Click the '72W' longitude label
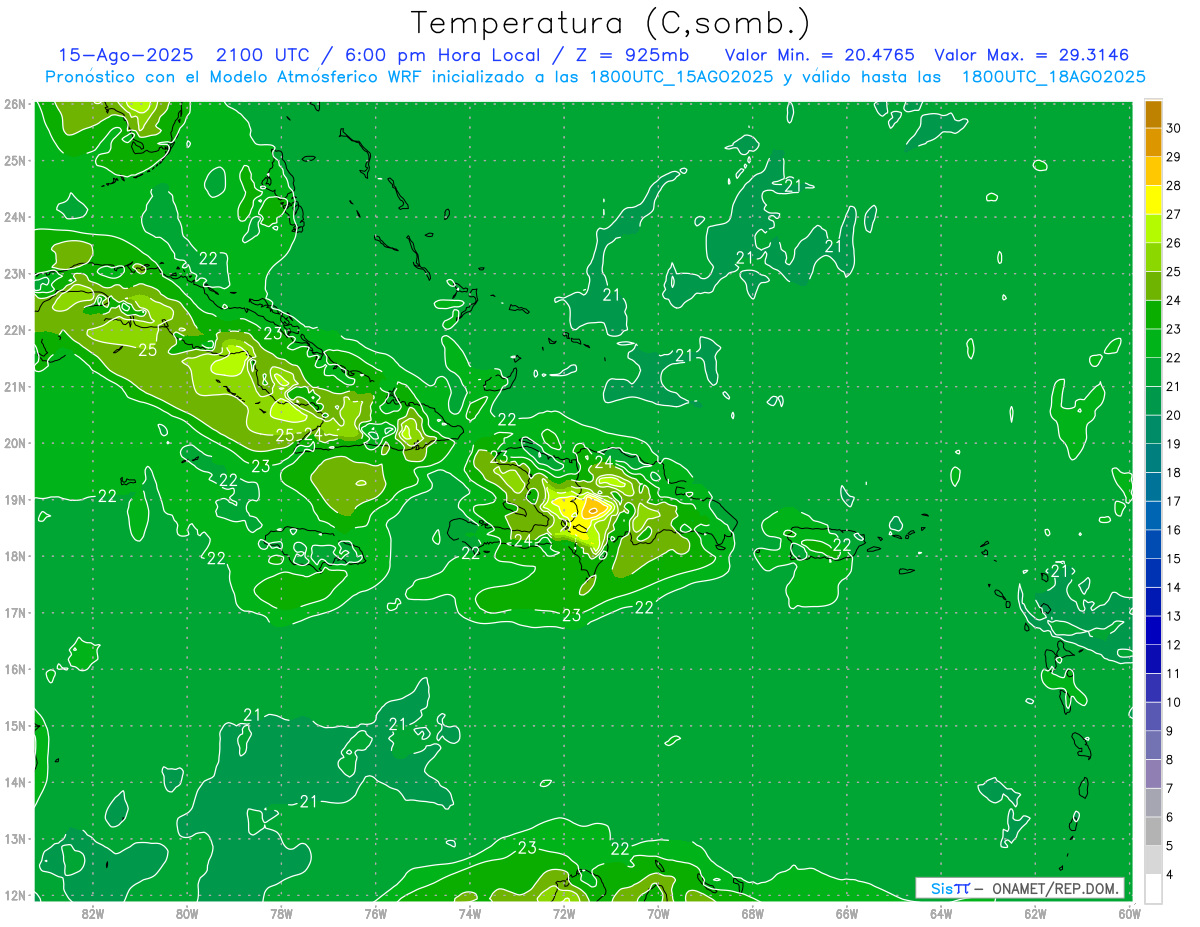Screen dimensions: 1200x927 564,912
